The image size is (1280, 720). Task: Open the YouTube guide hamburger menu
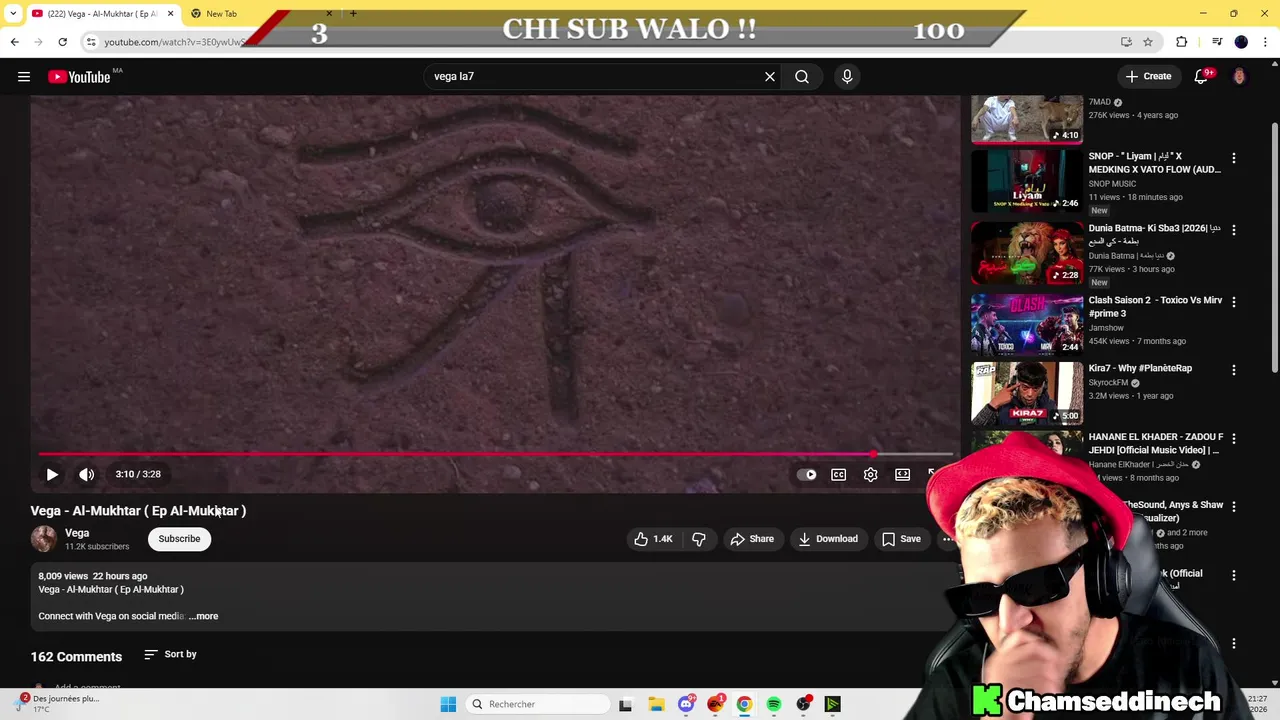click(x=24, y=76)
